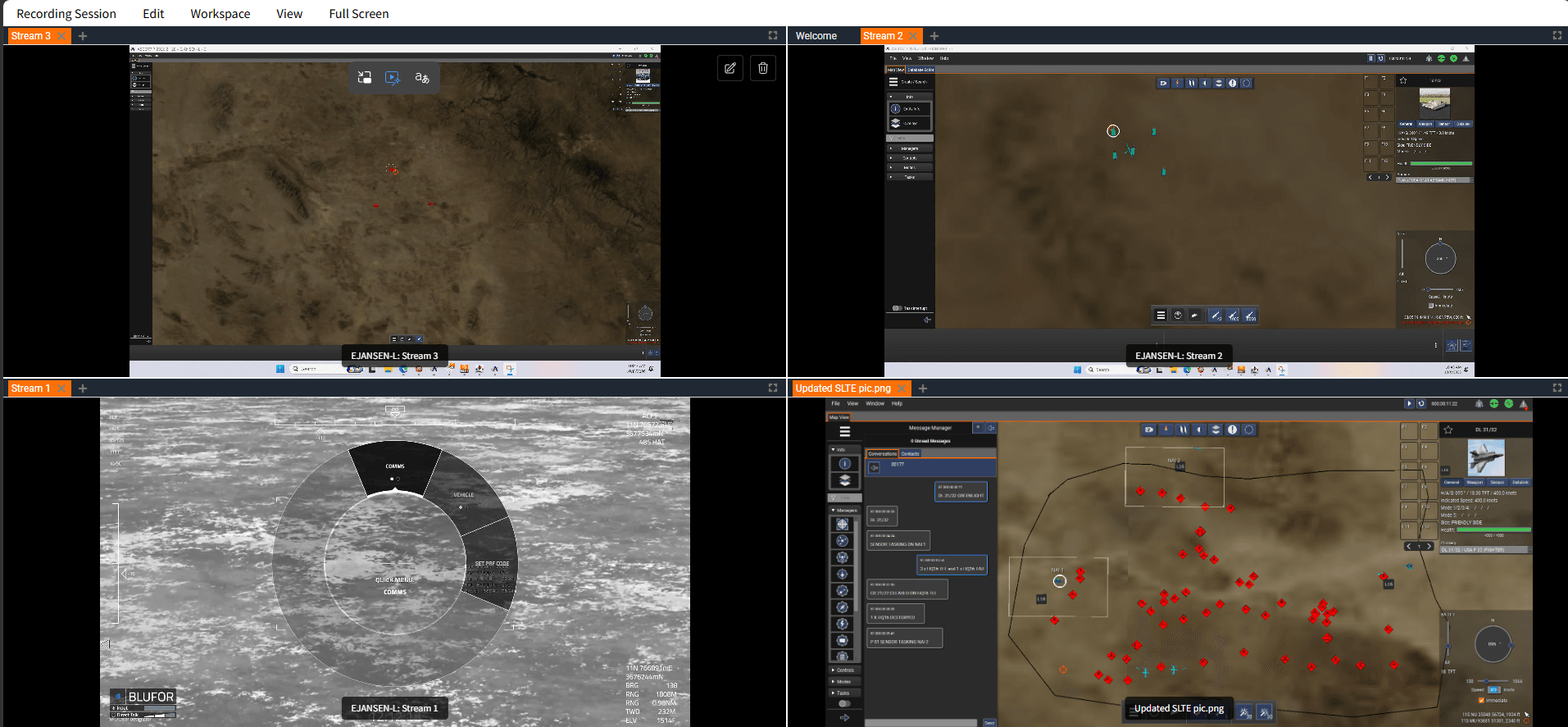Switch to the Contacts tab in Message Manager
Screen dimensions: 1568x727
click(911, 453)
